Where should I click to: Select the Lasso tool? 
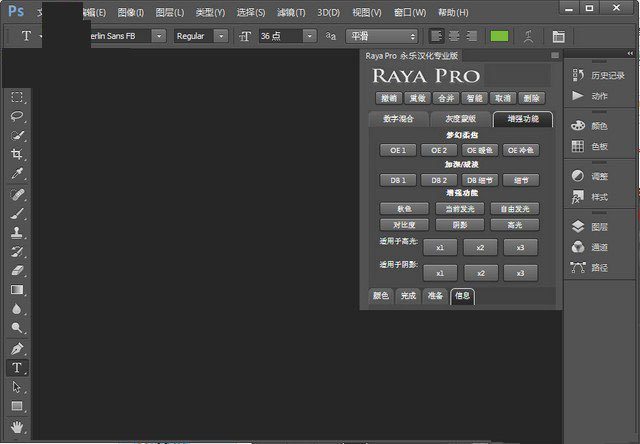click(17, 116)
